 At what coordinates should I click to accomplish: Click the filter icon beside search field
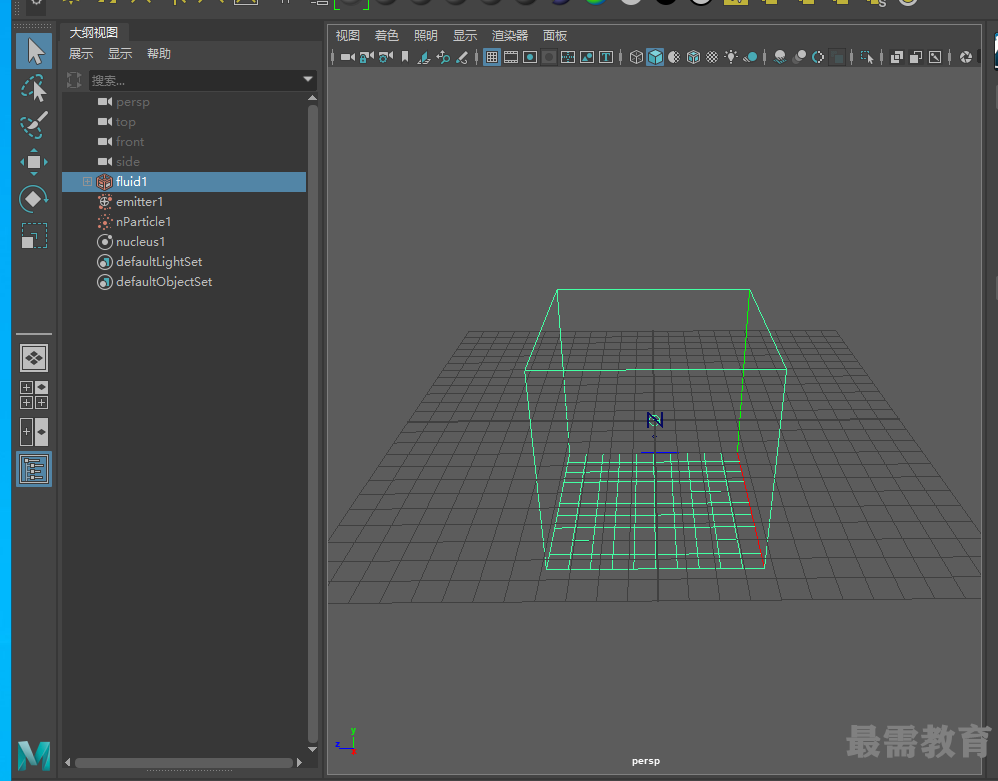tap(74, 80)
